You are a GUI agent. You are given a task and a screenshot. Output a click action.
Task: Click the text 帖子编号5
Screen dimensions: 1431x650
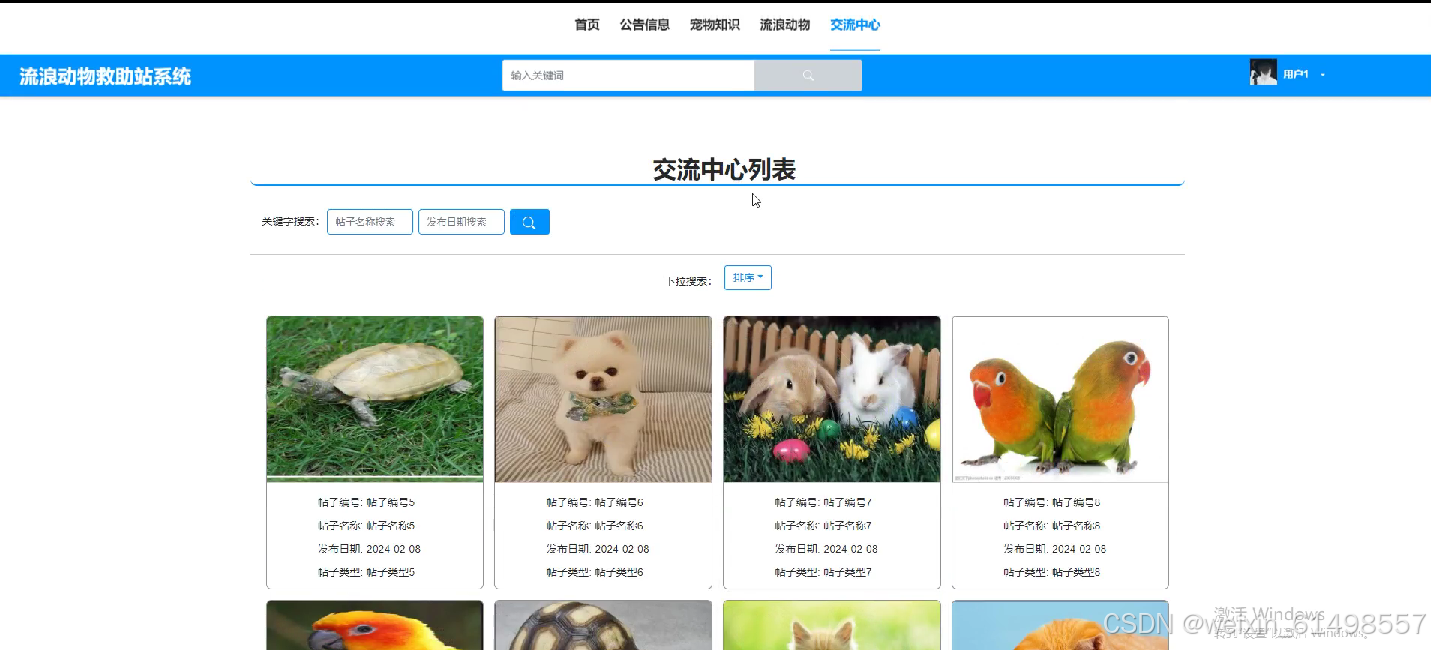click(391, 503)
